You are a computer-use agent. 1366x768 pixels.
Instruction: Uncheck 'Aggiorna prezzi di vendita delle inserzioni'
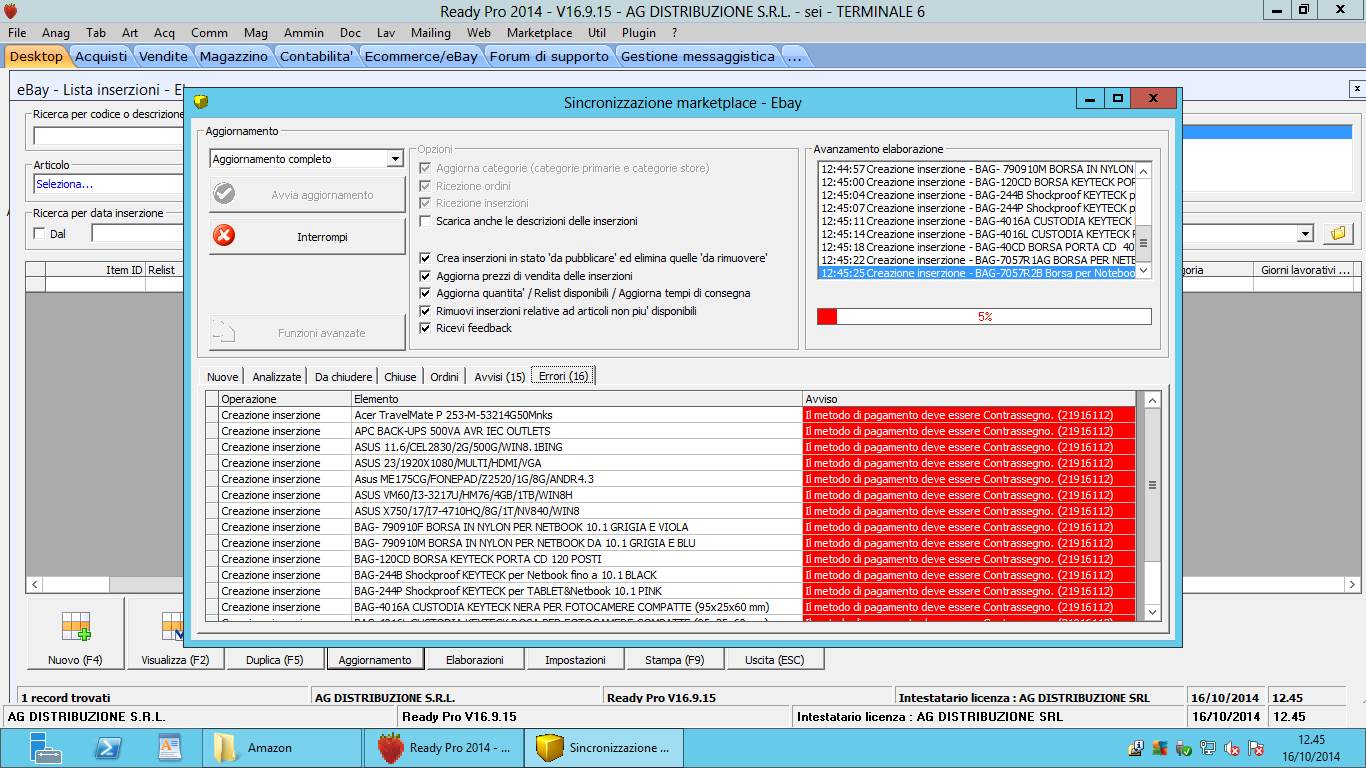[426, 276]
